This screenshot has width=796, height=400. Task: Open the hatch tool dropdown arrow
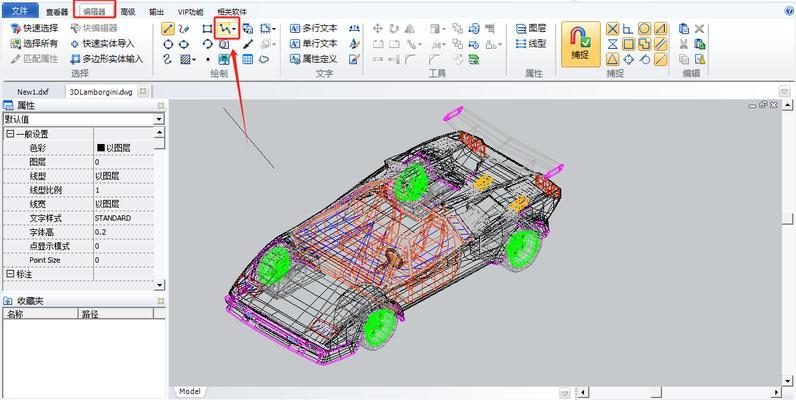(x=194, y=59)
